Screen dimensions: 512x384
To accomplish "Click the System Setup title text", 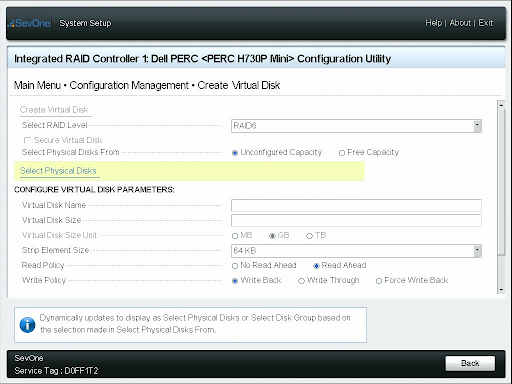I will 85,23.
